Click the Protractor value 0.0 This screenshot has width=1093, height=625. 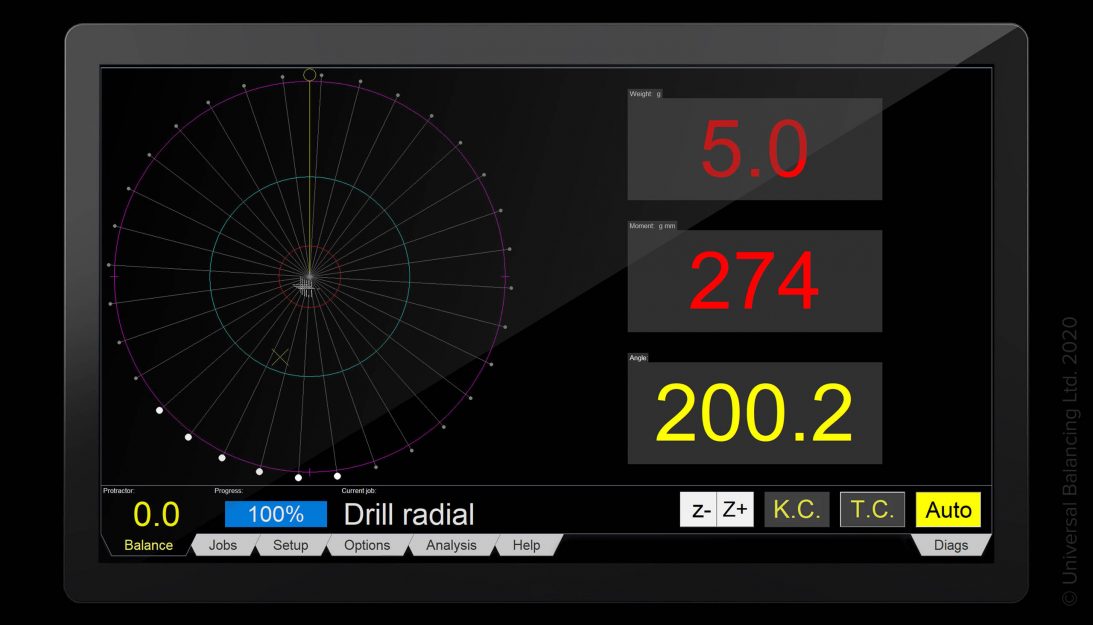click(x=157, y=514)
